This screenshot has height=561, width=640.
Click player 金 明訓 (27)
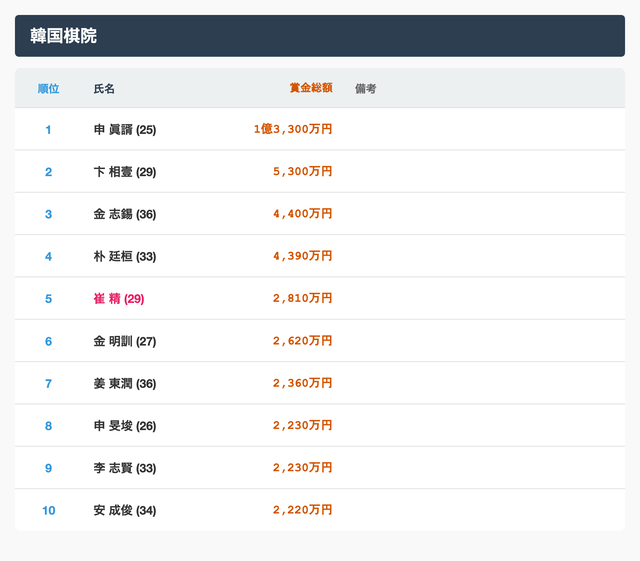(125, 341)
